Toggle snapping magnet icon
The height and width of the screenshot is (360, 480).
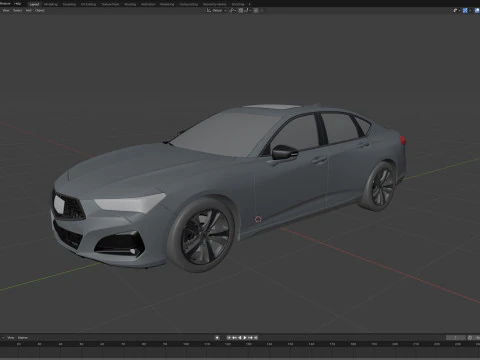[241, 10]
